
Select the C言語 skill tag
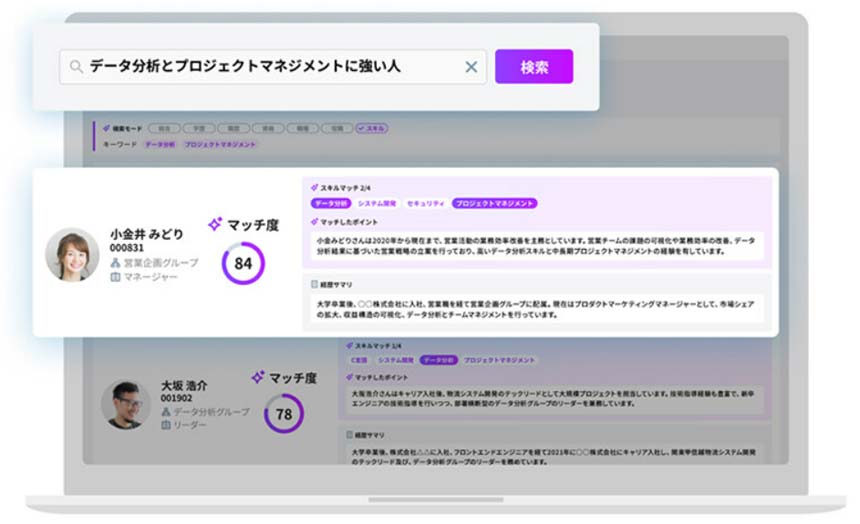[359, 360]
